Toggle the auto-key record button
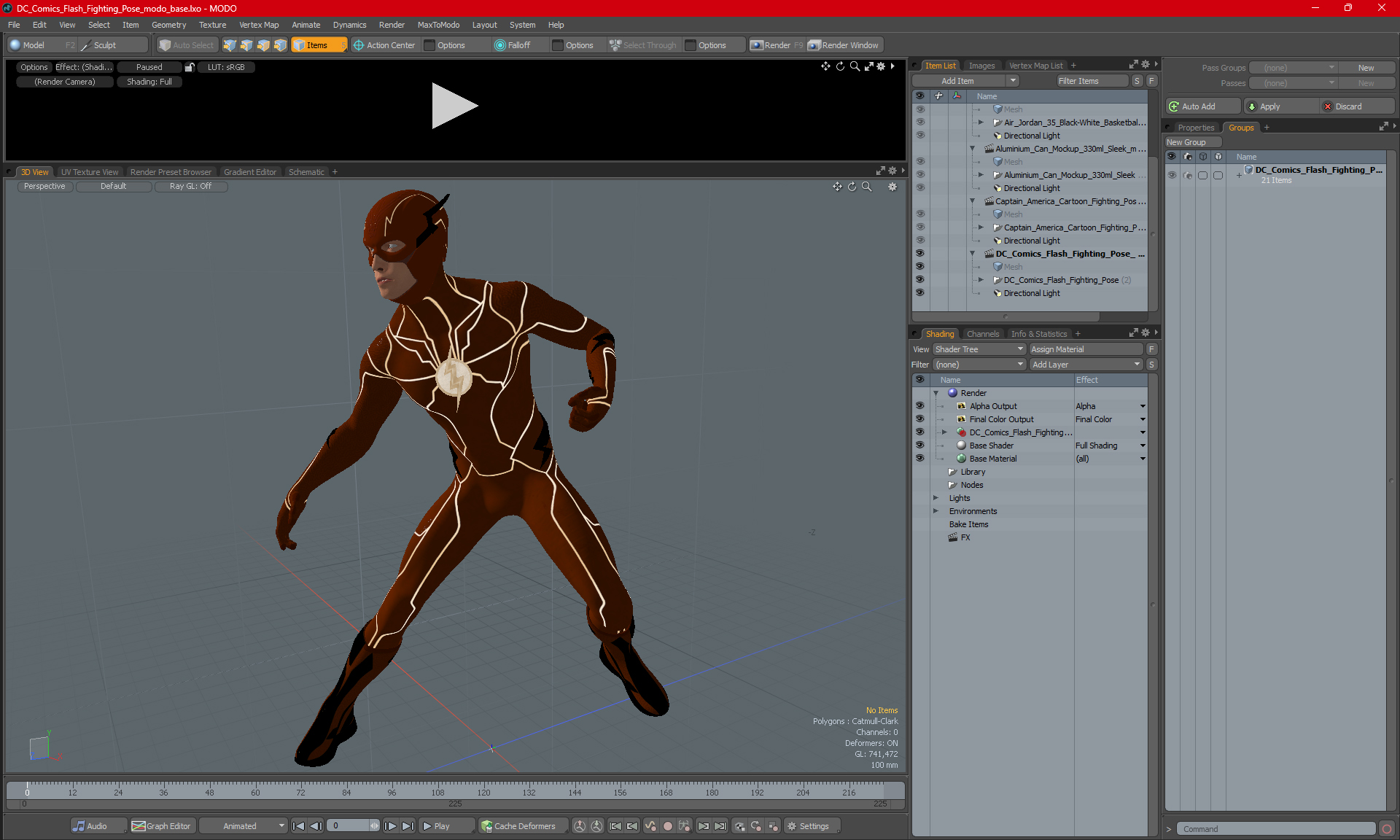 (667, 826)
